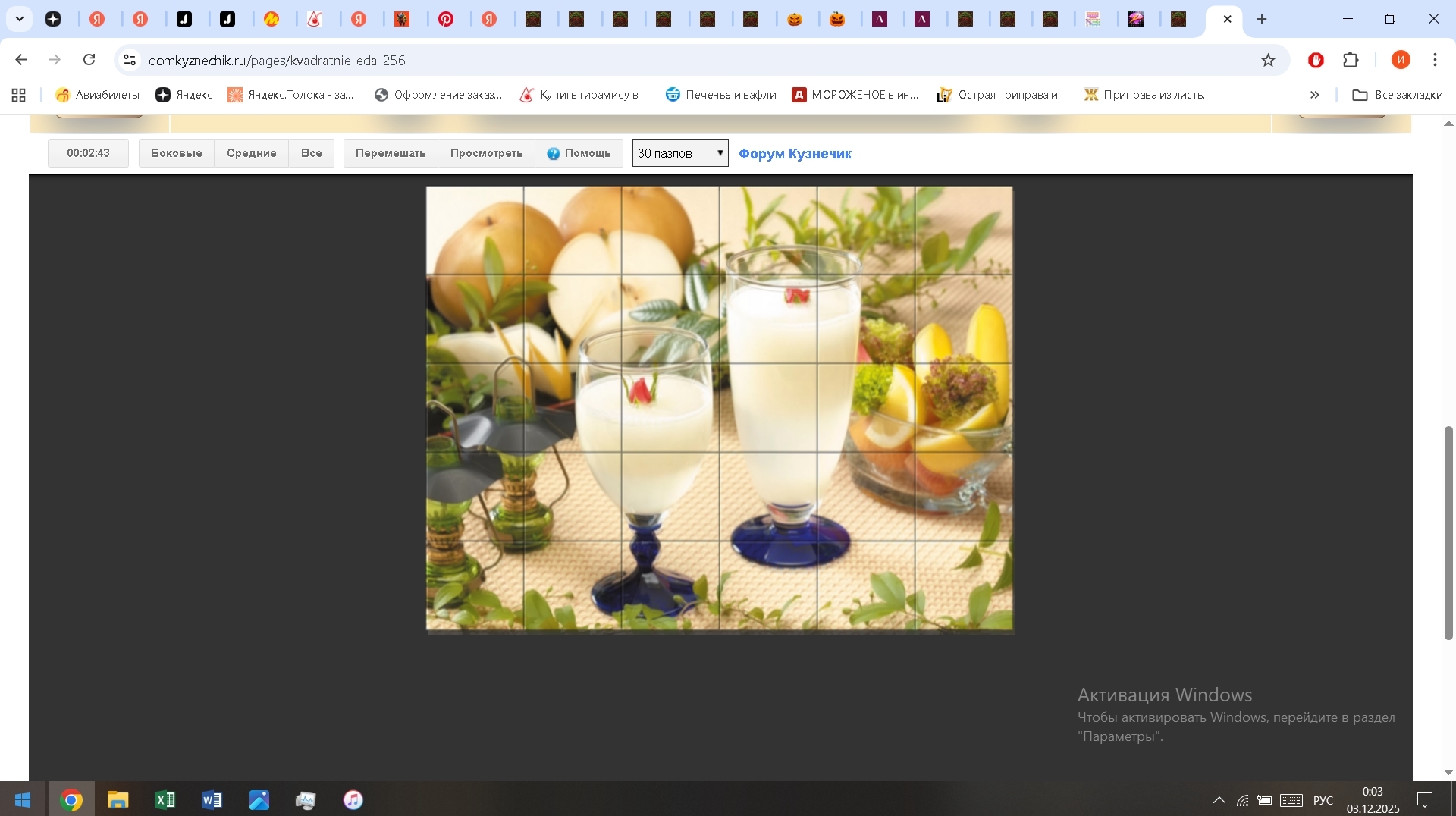
Task: Open the tab search dropdown
Action: (x=20, y=19)
